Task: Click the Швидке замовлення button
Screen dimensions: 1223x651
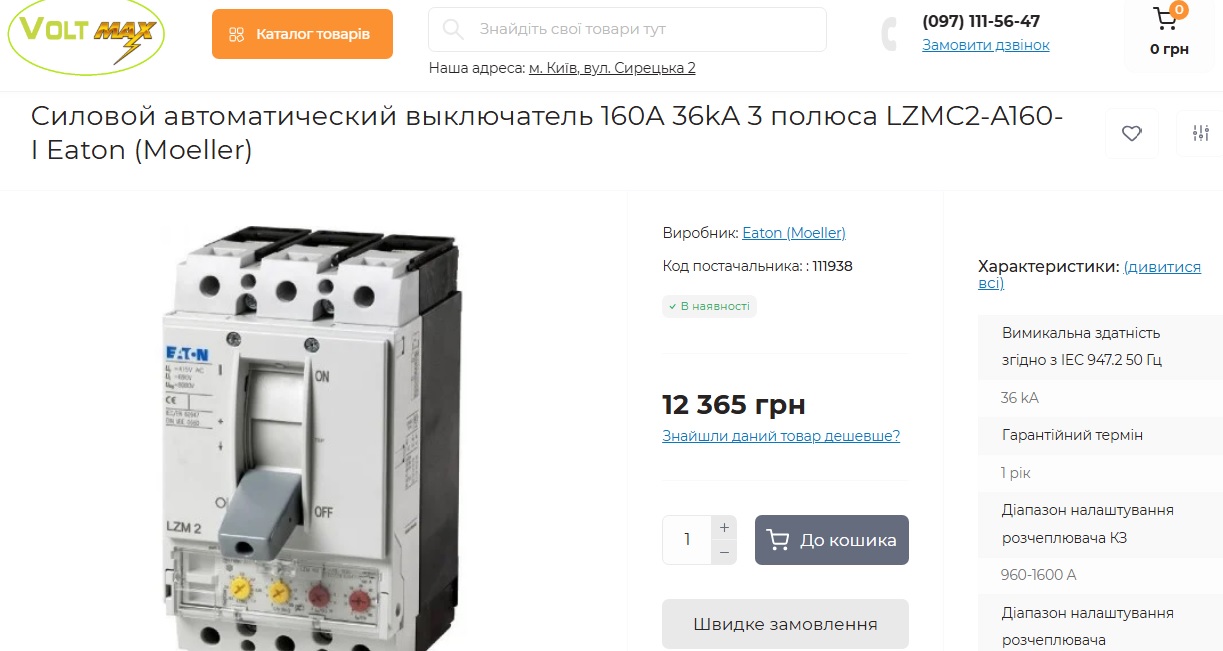Action: click(785, 624)
